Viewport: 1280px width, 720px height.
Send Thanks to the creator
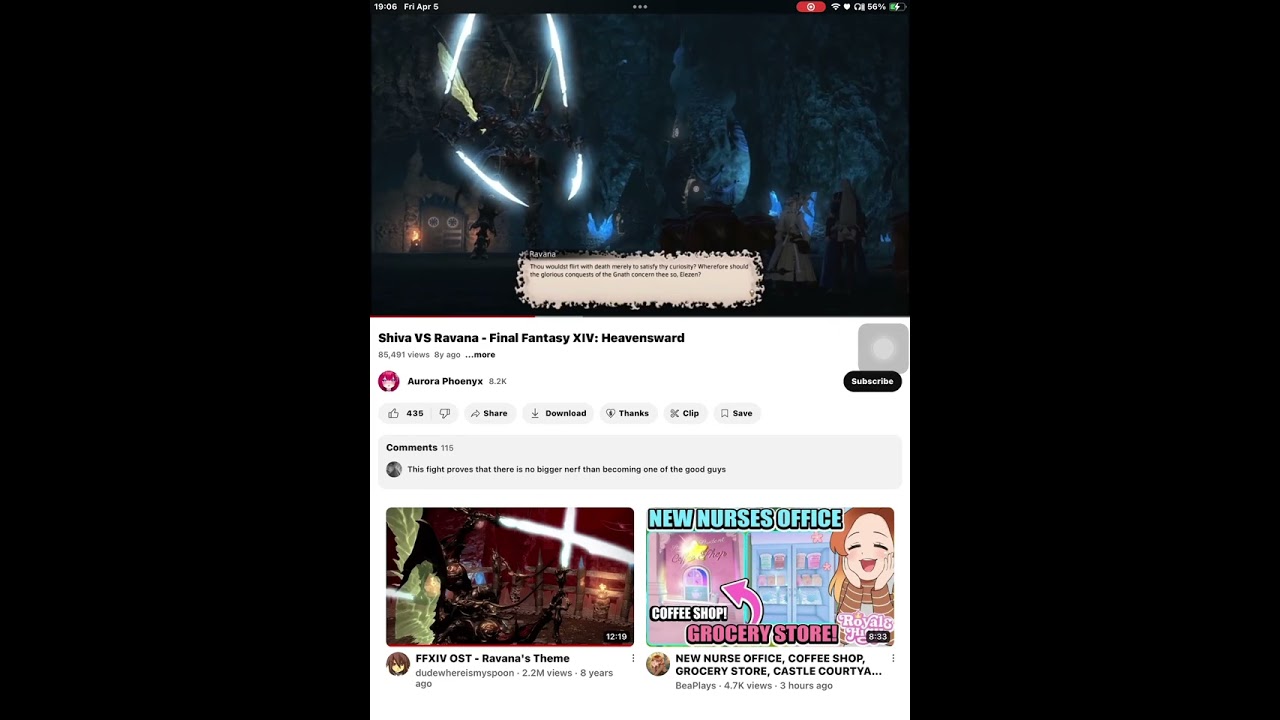(627, 413)
